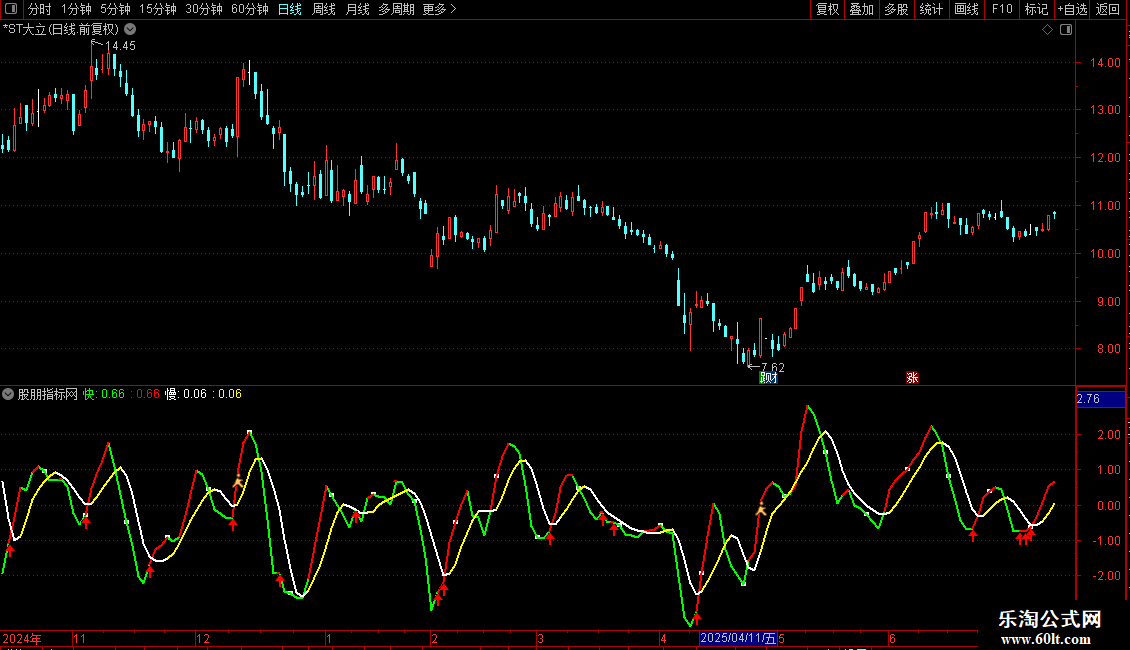Click the 返回 back button
Image resolution: width=1130 pixels, height=650 pixels.
tap(1108, 9)
